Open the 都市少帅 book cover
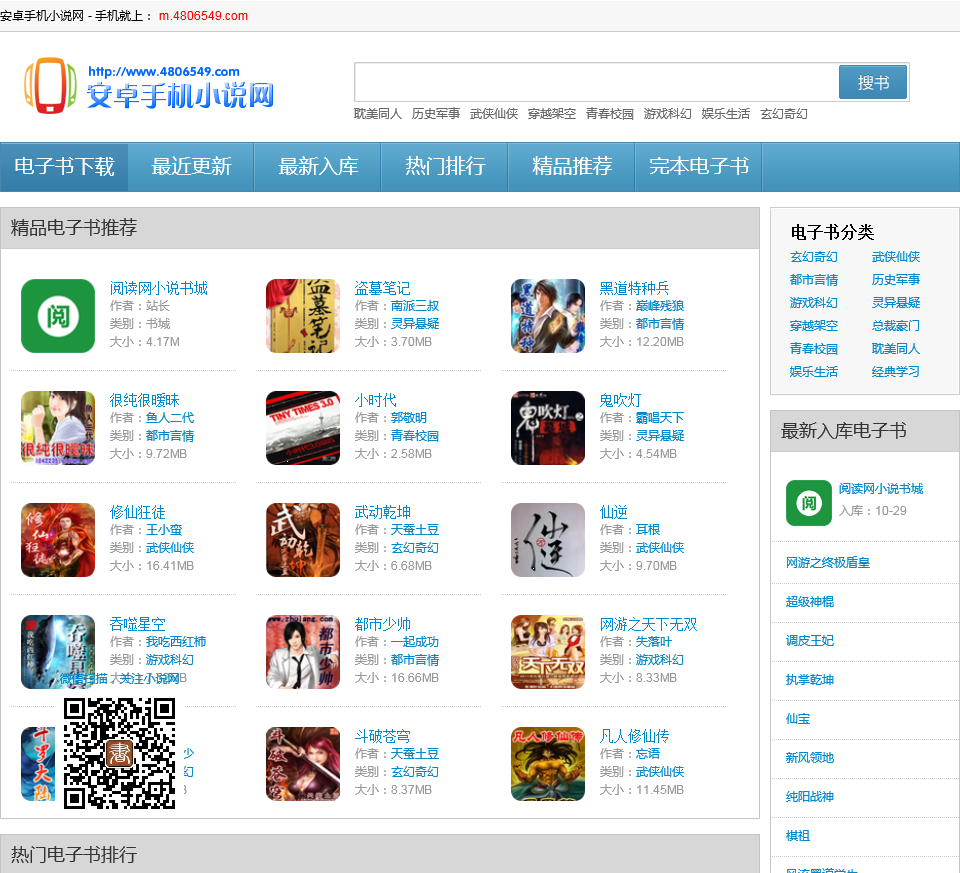The width and height of the screenshot is (960, 873). point(303,652)
